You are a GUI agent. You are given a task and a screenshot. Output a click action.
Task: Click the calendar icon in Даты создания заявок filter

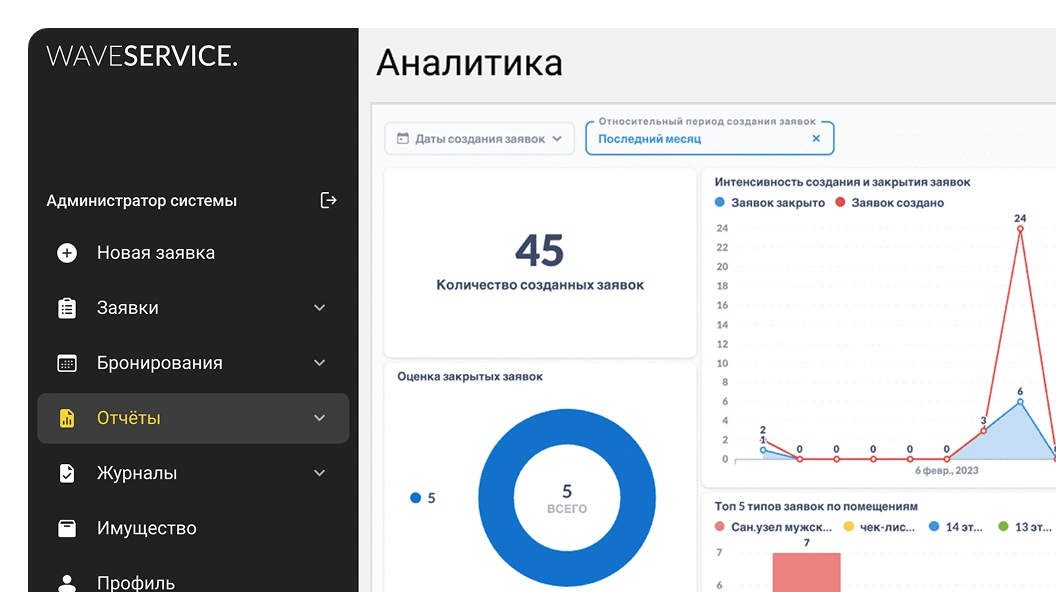[x=403, y=138]
